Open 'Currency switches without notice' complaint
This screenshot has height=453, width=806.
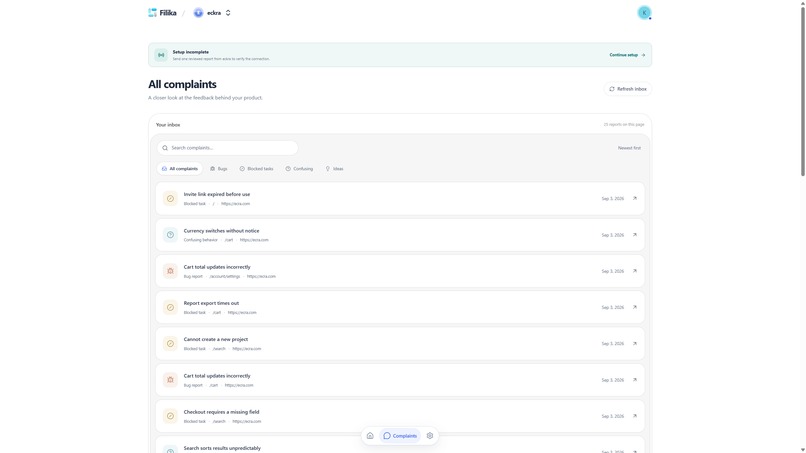pyautogui.click(x=400, y=235)
